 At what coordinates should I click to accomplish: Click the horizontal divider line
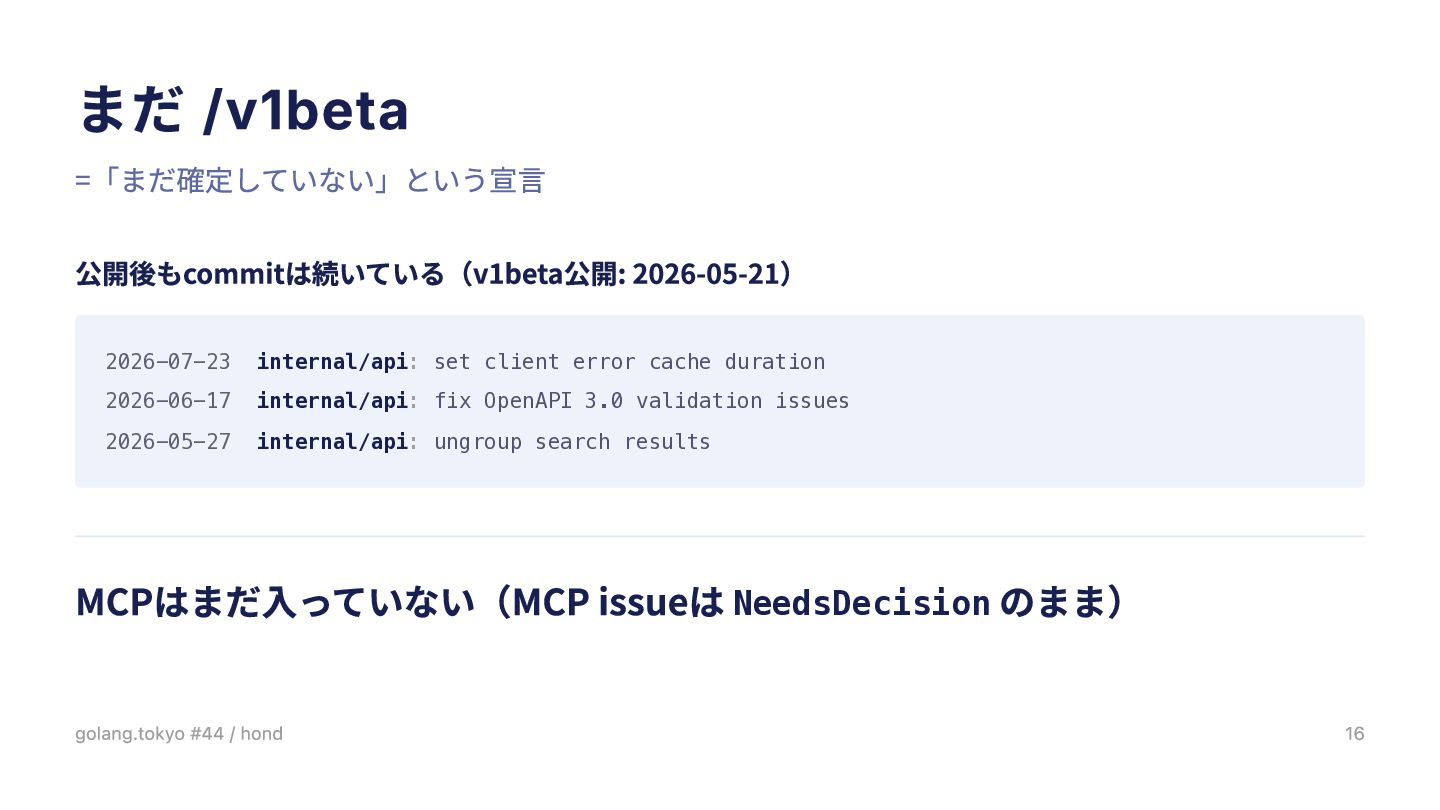[720, 536]
